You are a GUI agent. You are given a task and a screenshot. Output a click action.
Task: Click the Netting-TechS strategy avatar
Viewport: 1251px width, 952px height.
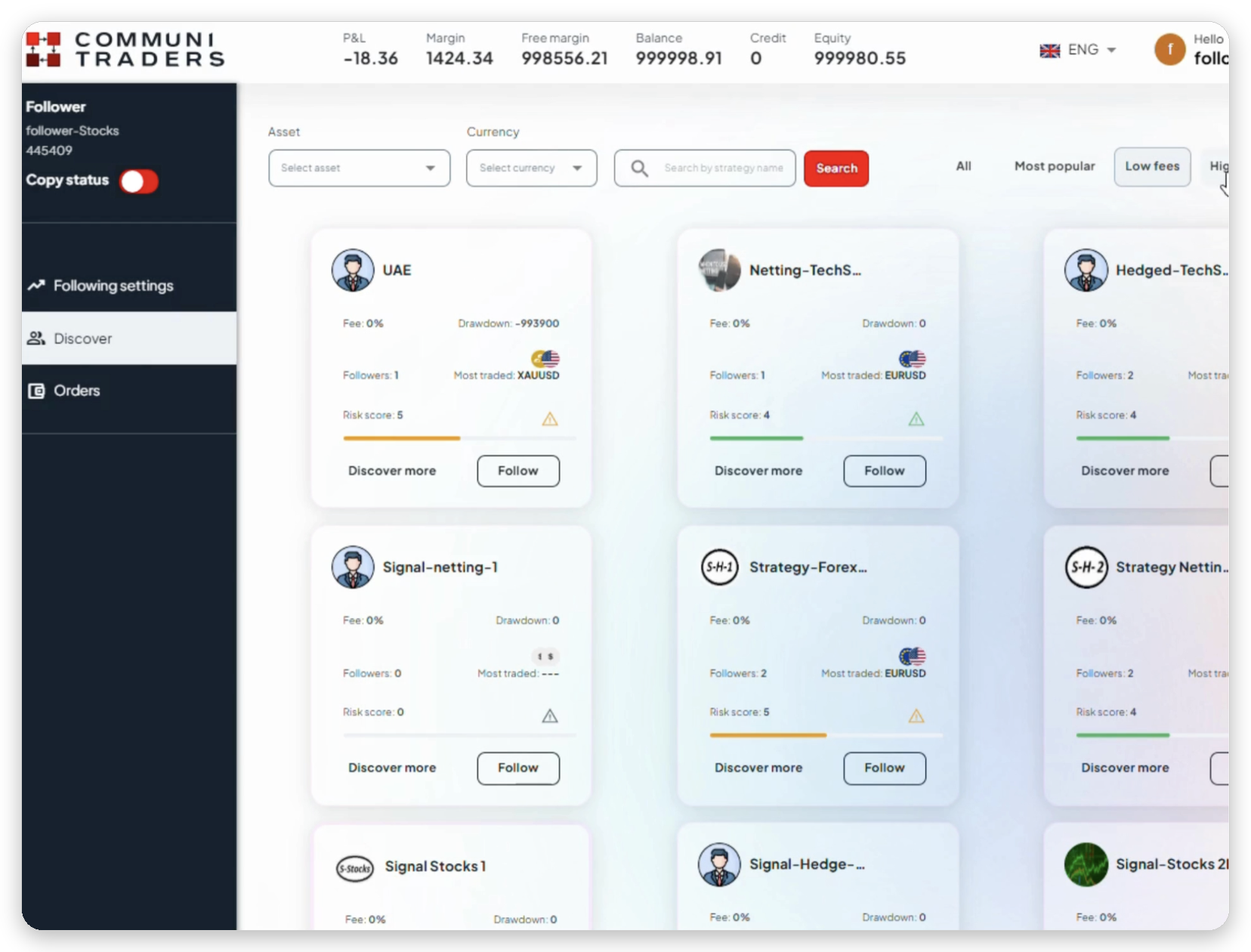coord(719,270)
